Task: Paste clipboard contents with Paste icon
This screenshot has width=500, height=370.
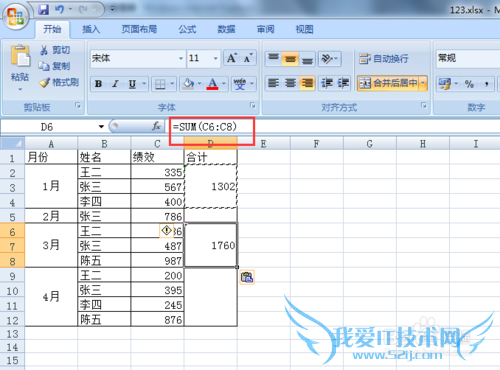Action: pyautogui.click(x=20, y=55)
